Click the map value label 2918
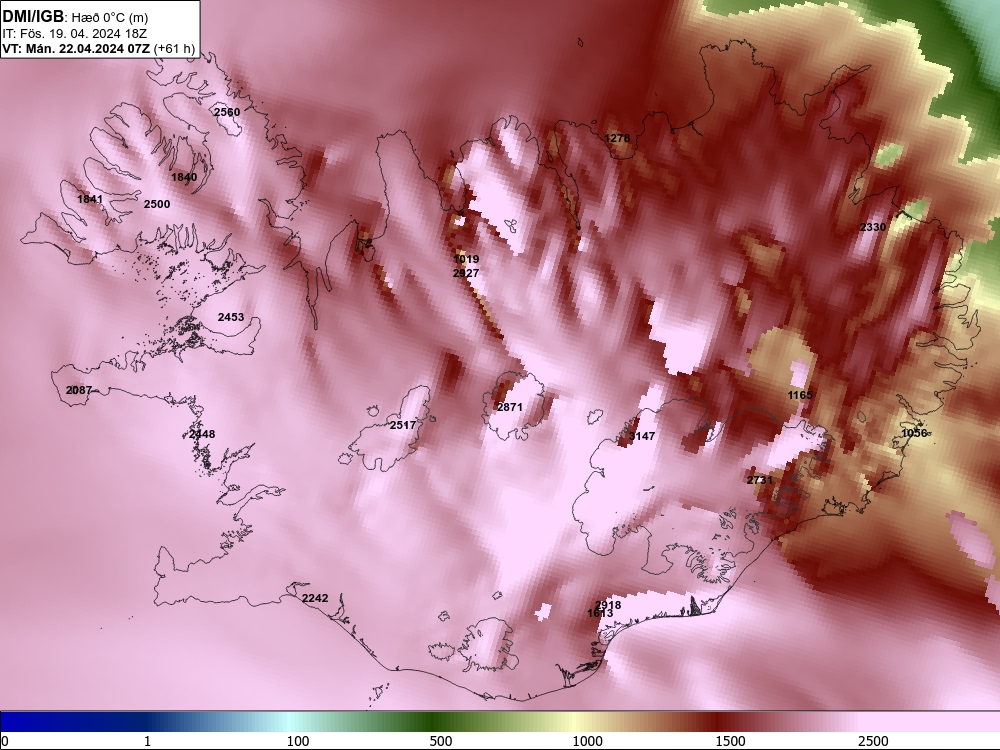1000x750 pixels. tap(608, 605)
